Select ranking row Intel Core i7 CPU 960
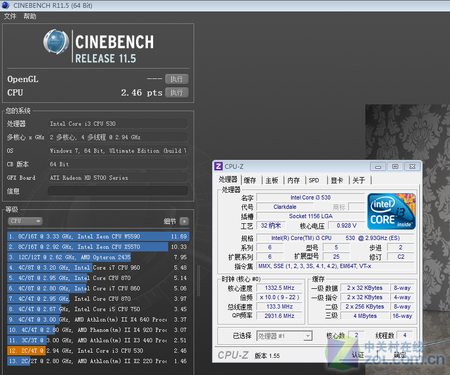 coord(98,267)
